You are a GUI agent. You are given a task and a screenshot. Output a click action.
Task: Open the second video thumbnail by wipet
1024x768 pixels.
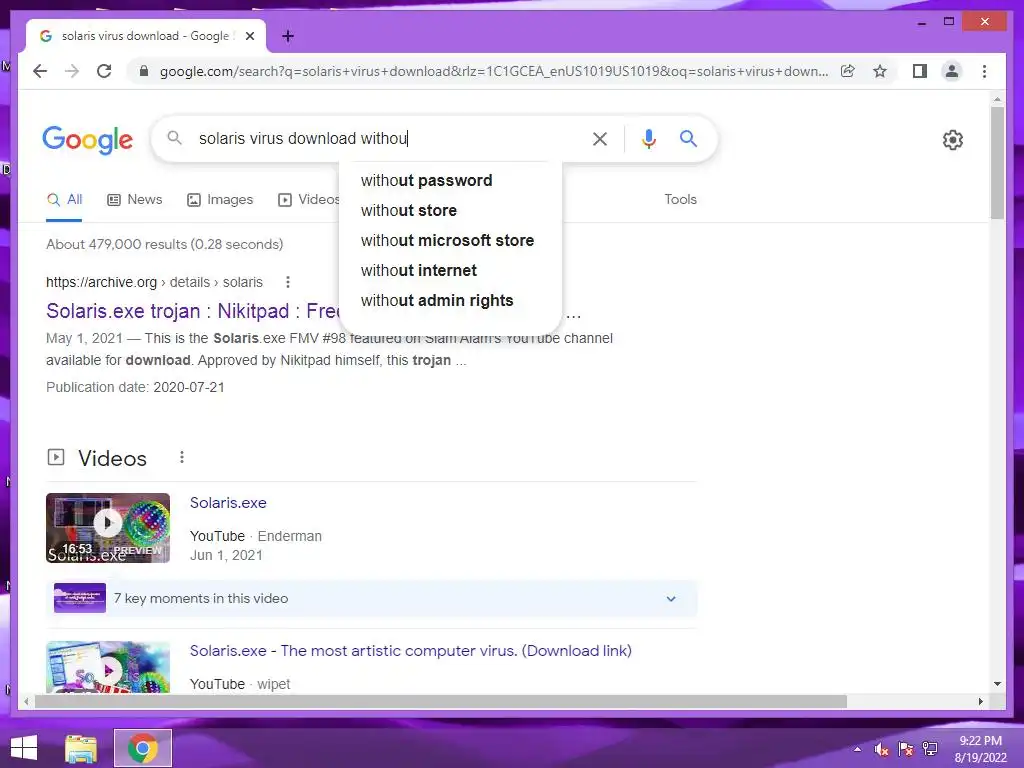click(108, 667)
